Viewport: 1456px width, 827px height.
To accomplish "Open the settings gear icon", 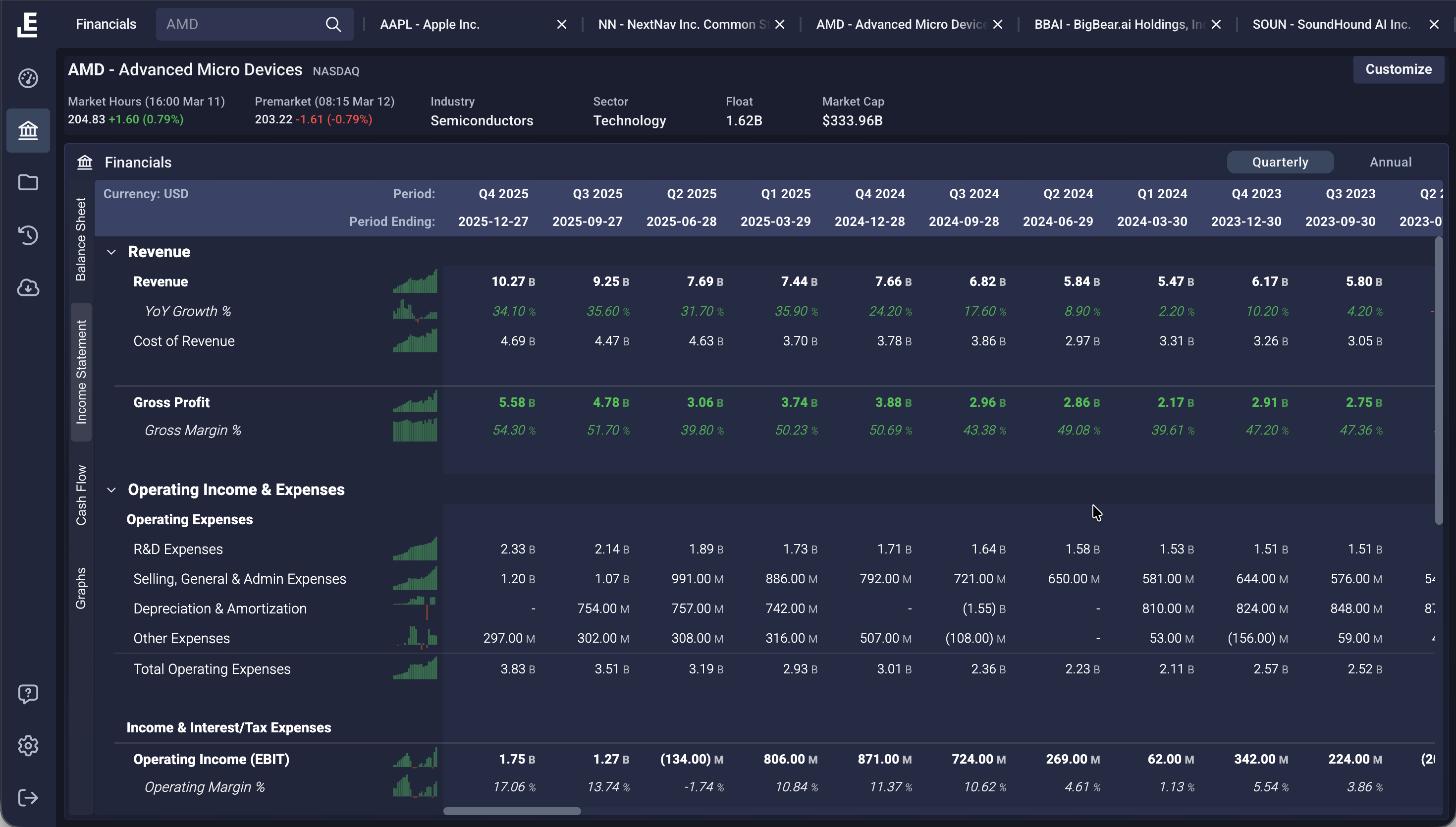I will point(28,745).
